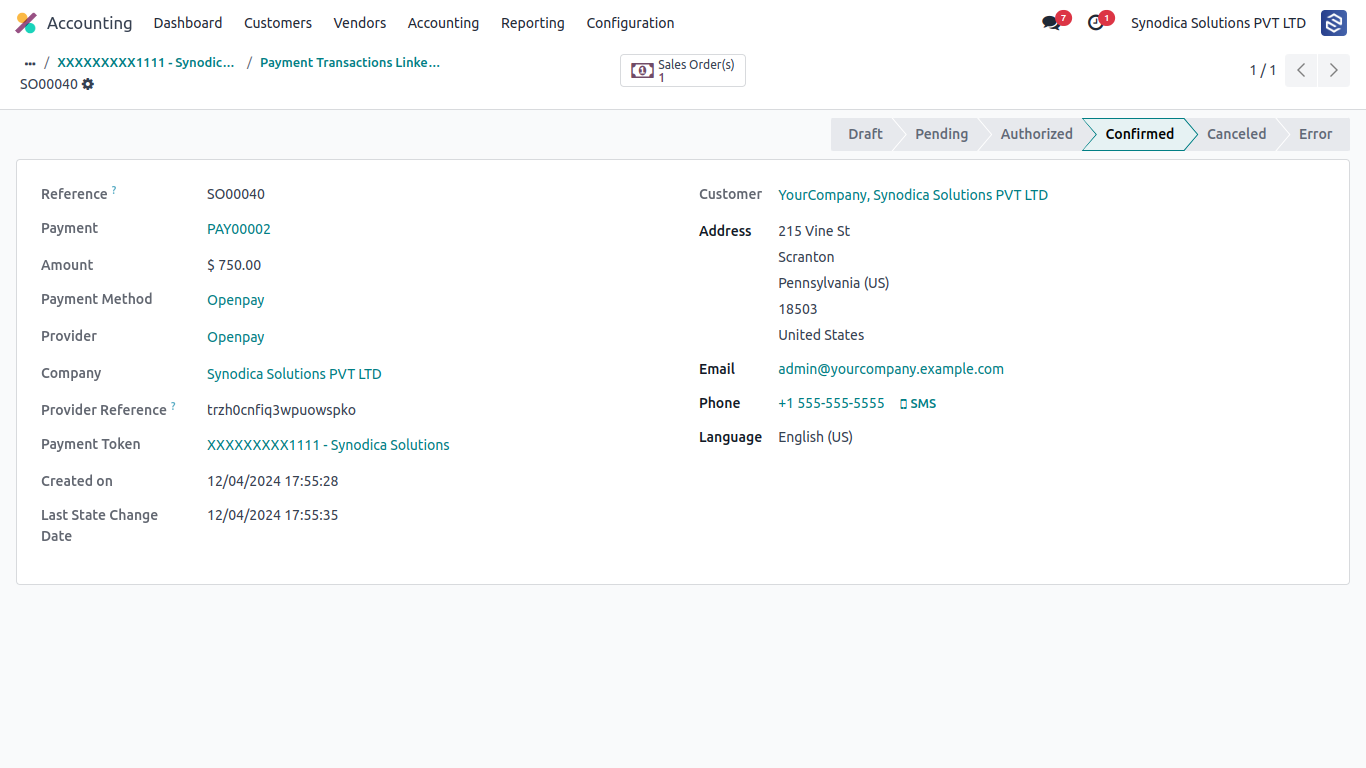Click phone number +1 555-555-5555
This screenshot has width=1366, height=768.
click(832, 403)
